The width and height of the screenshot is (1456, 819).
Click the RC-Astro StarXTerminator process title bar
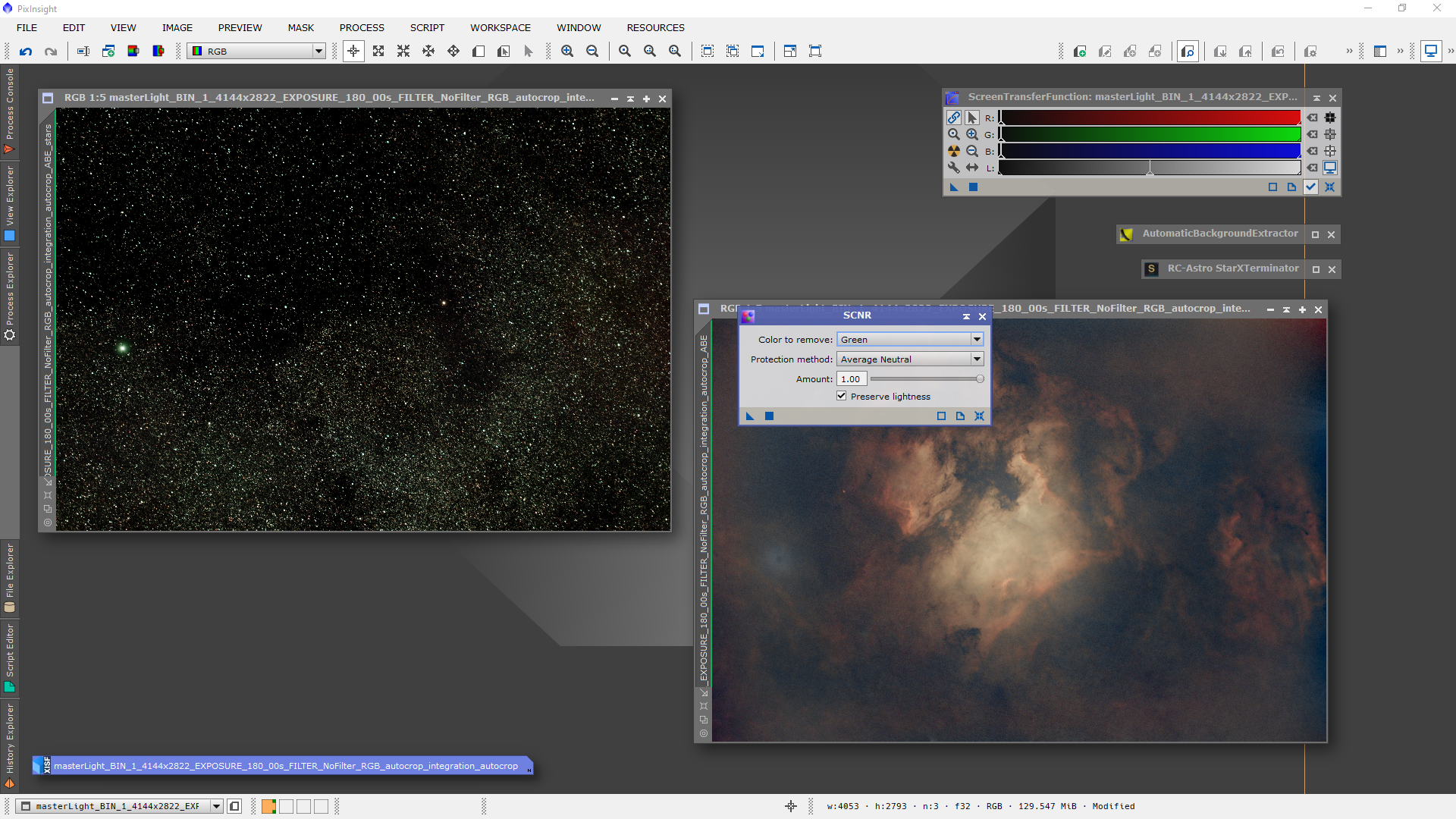pyautogui.click(x=1232, y=268)
